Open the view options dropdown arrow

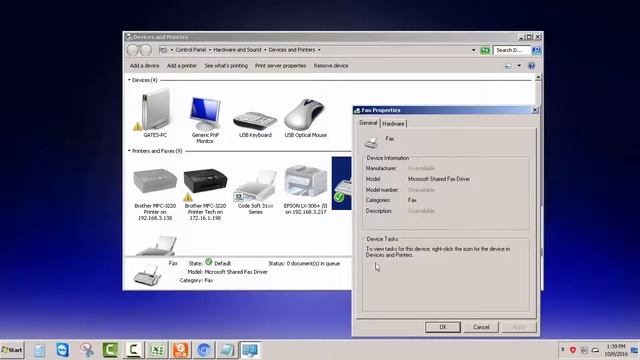pyautogui.click(x=519, y=66)
